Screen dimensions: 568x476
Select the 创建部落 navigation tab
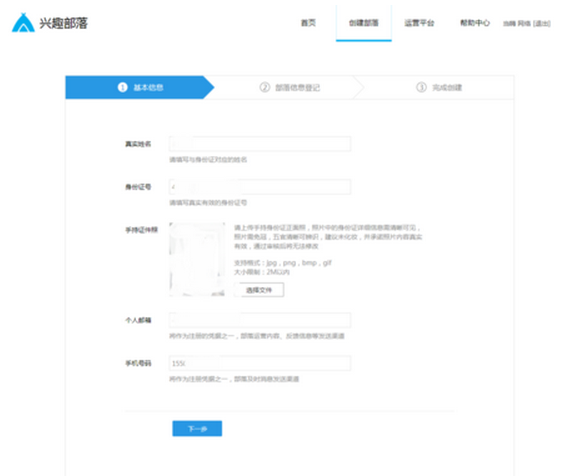click(364, 23)
